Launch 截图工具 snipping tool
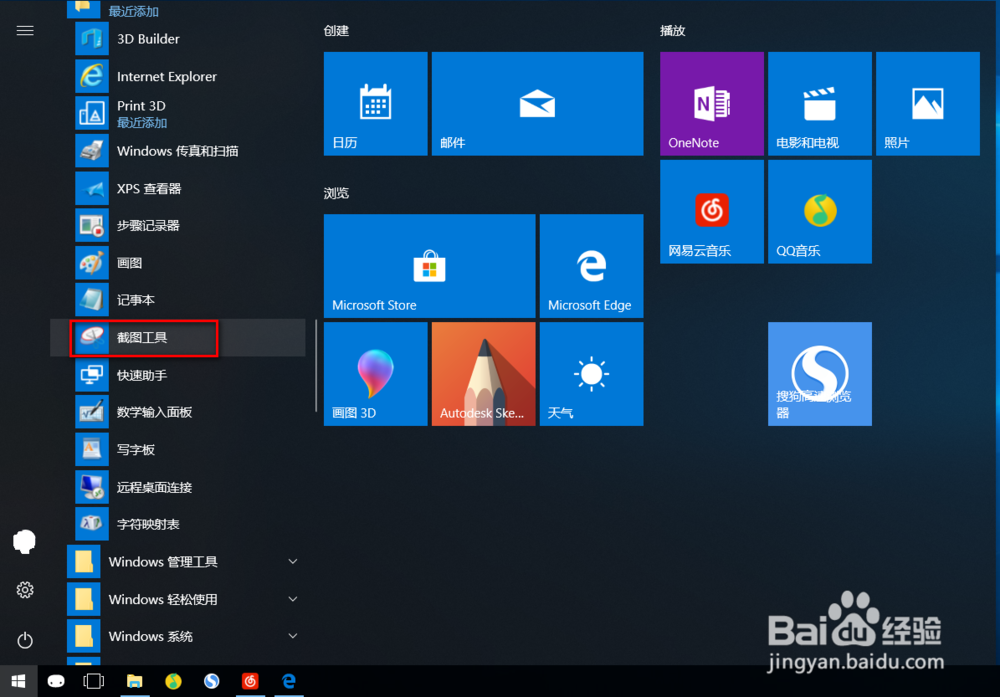Image resolution: width=1000 pixels, height=697 pixels. pos(178,337)
